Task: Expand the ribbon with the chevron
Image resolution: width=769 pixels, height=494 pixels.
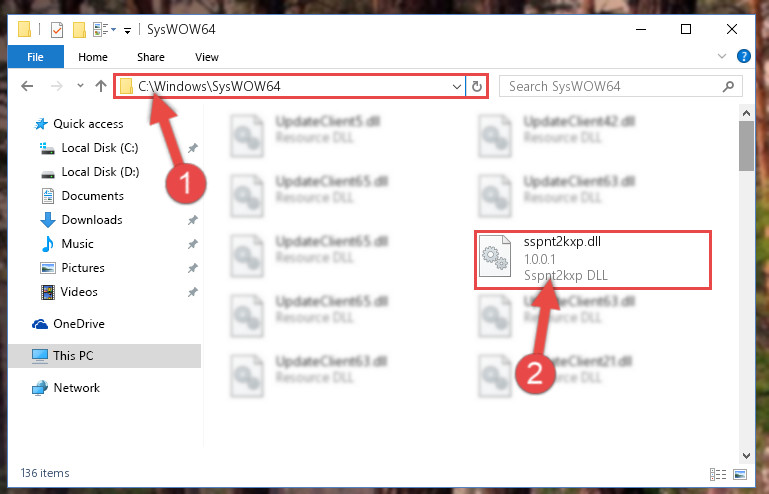Action: pos(721,56)
